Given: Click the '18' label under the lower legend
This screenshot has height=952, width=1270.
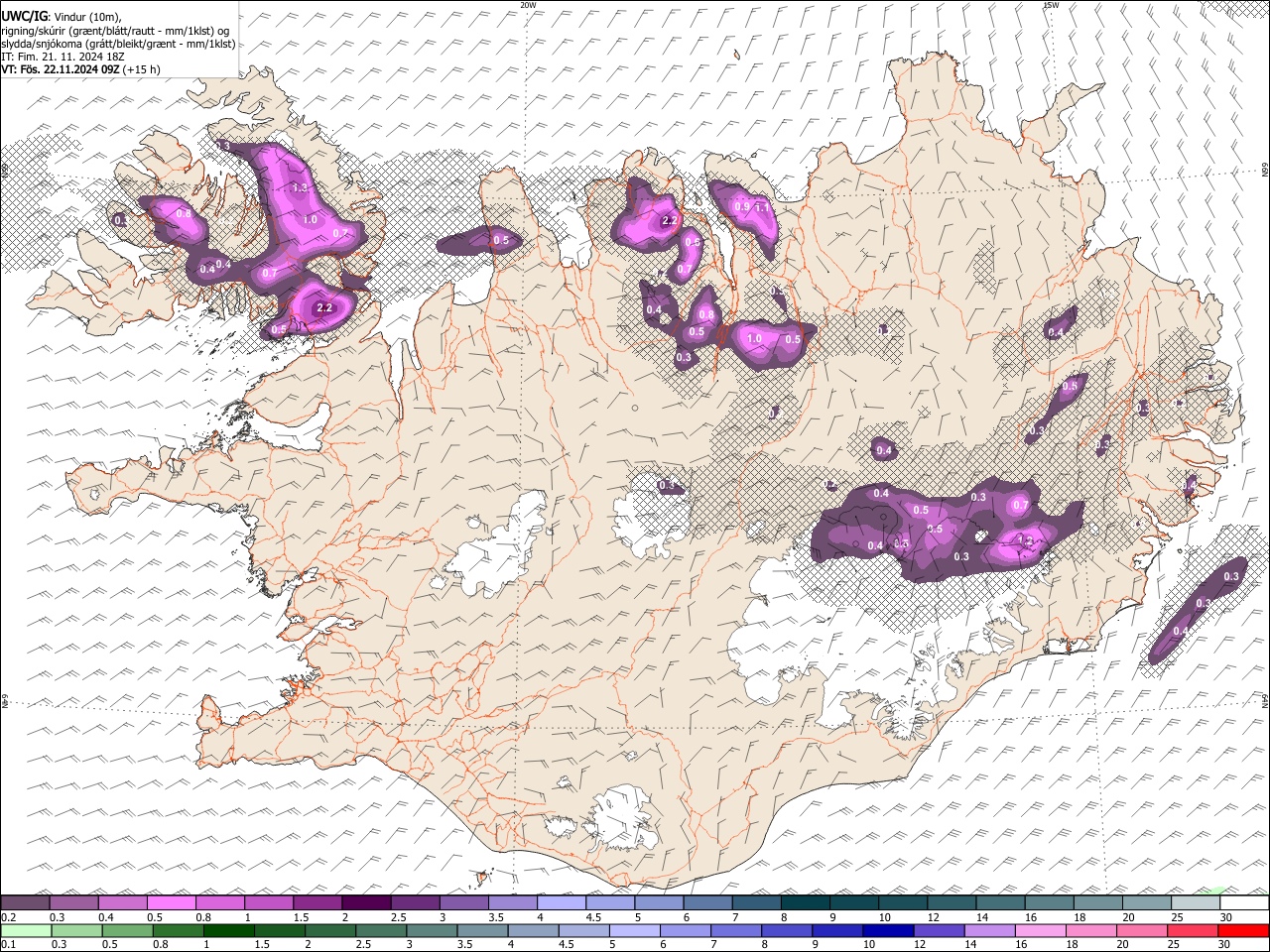Looking at the screenshot, I should point(1074,944).
